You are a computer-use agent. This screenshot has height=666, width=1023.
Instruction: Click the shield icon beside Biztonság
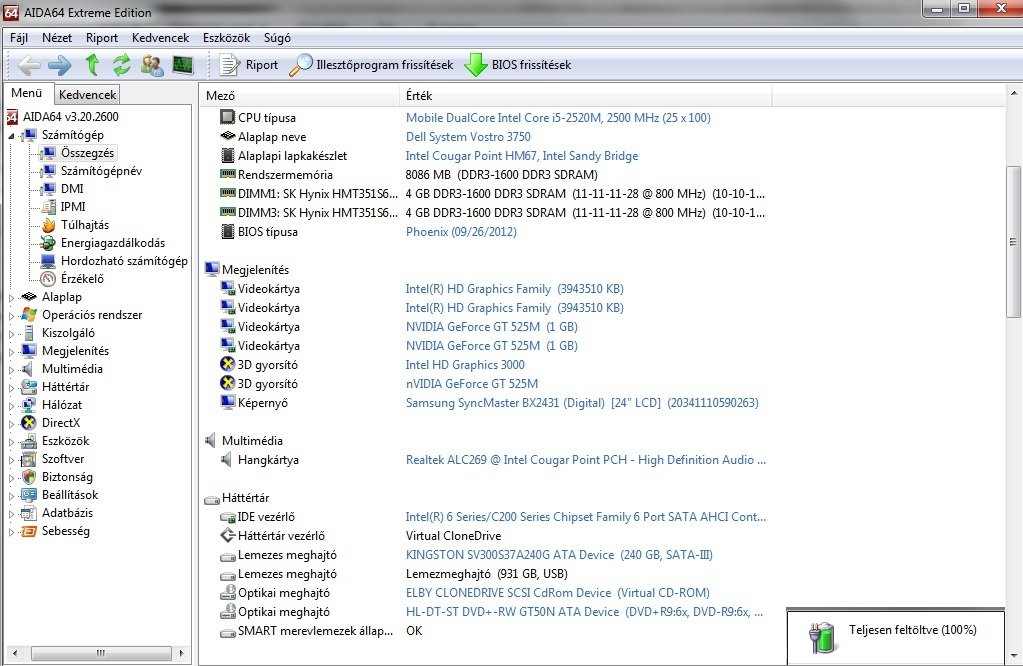29,477
